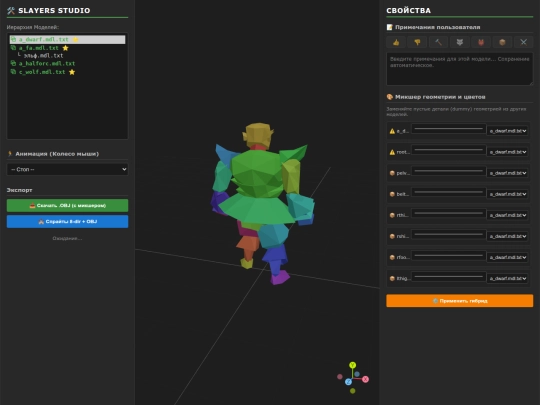This screenshot has width=540, height=405.
Task: Click the Y axis ball on the view gizmo
Action: click(352, 365)
